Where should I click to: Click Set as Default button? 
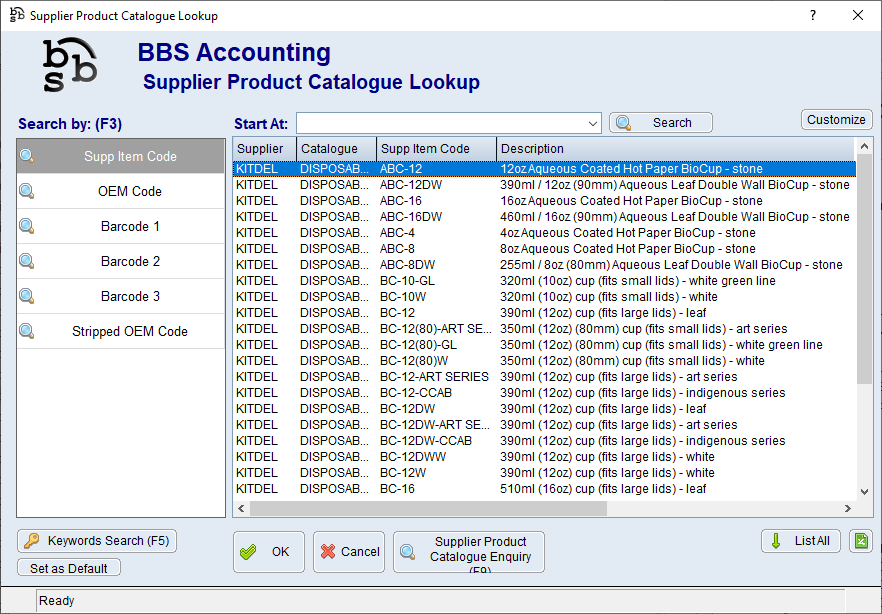pos(69,568)
